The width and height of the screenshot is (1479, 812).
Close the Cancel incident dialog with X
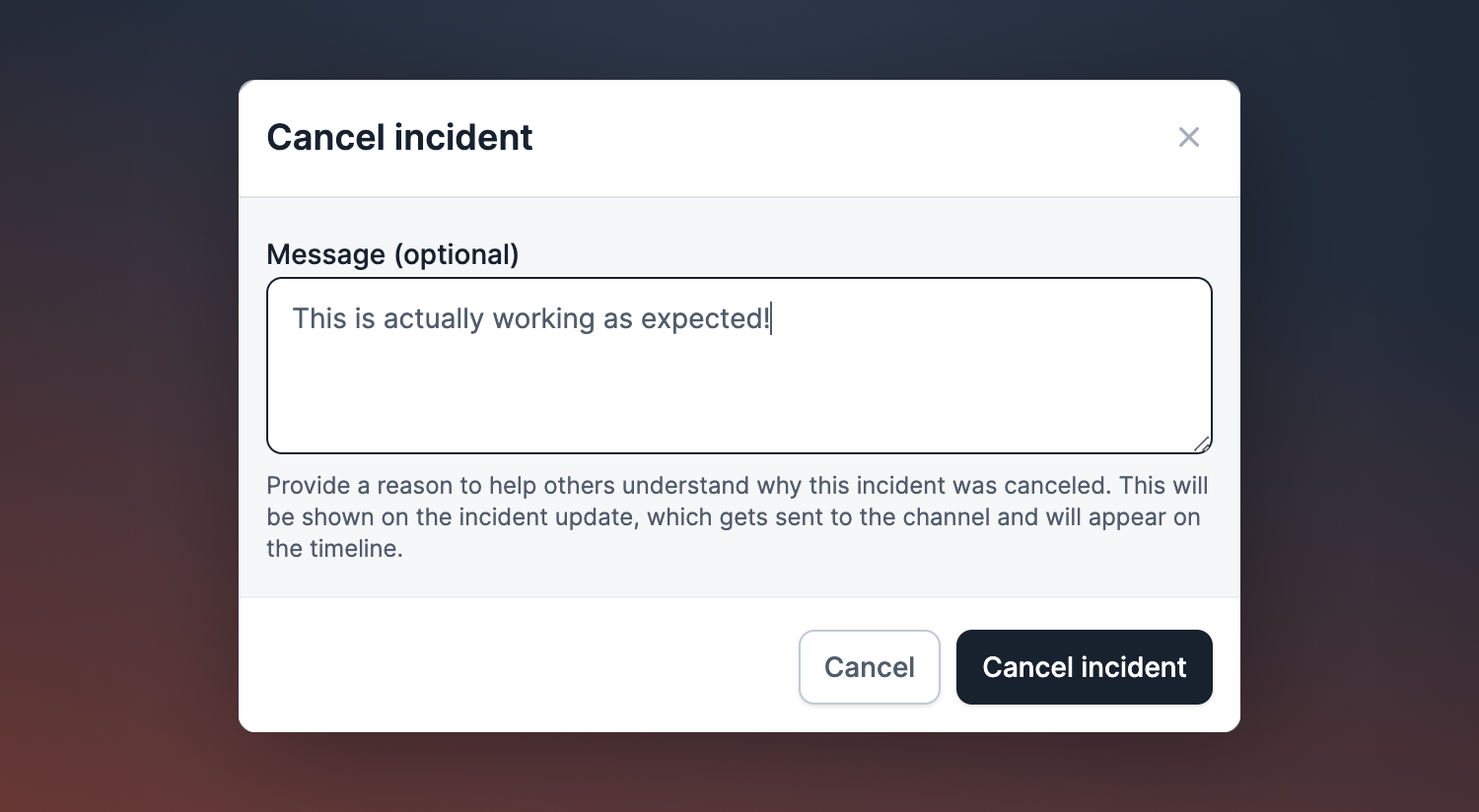[x=1189, y=137]
